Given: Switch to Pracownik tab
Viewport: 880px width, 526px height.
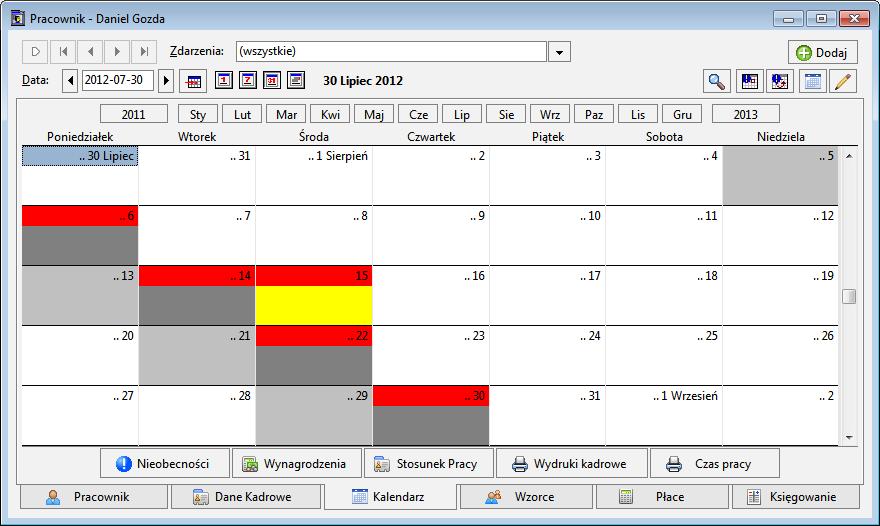Looking at the screenshot, I should point(94,497).
